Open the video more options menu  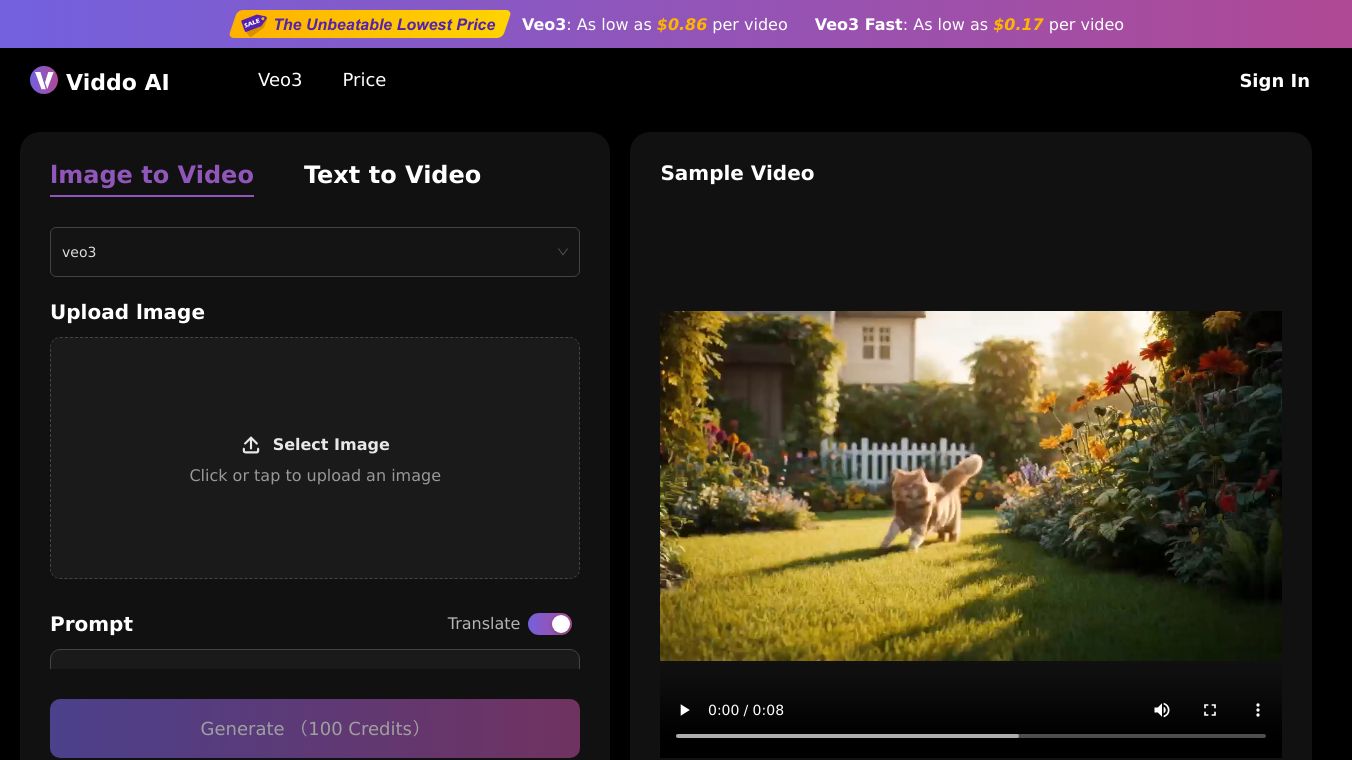coord(1258,710)
